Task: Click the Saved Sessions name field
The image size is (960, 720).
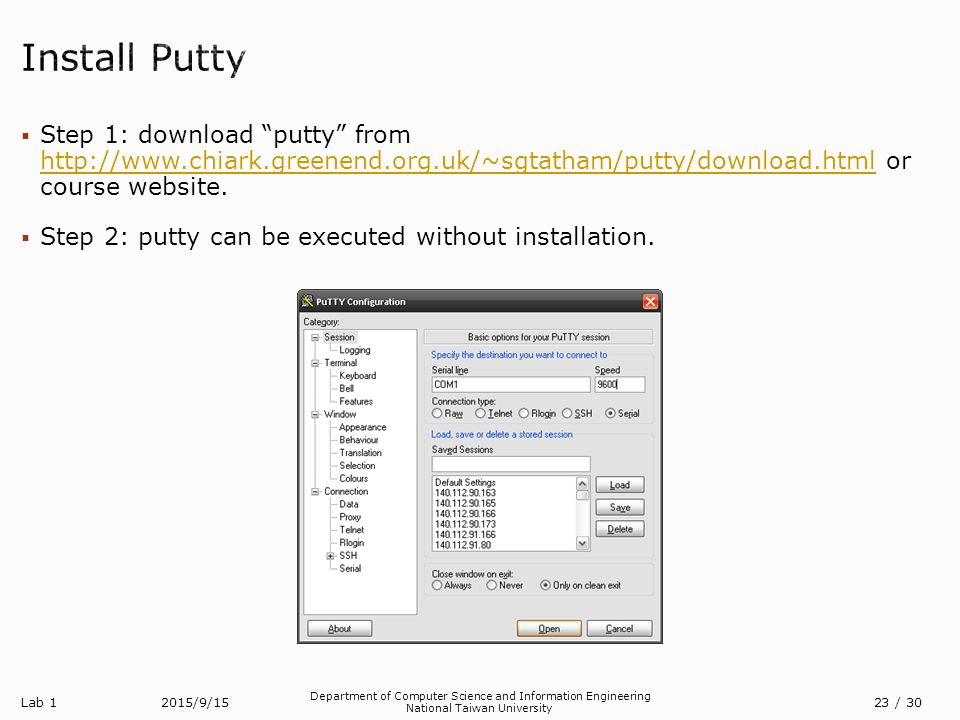Action: click(511, 464)
